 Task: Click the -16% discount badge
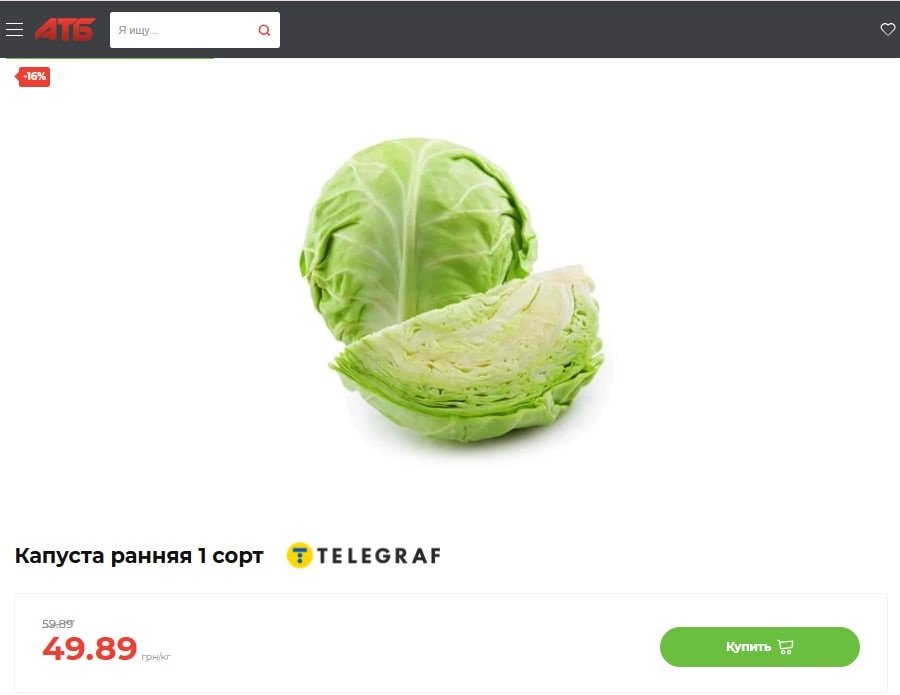33,76
